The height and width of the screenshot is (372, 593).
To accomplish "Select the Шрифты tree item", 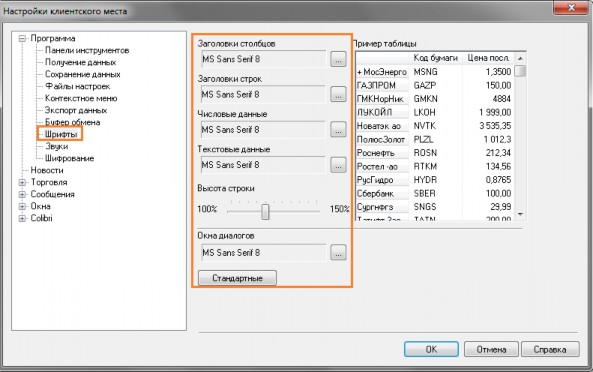I will pos(61,134).
